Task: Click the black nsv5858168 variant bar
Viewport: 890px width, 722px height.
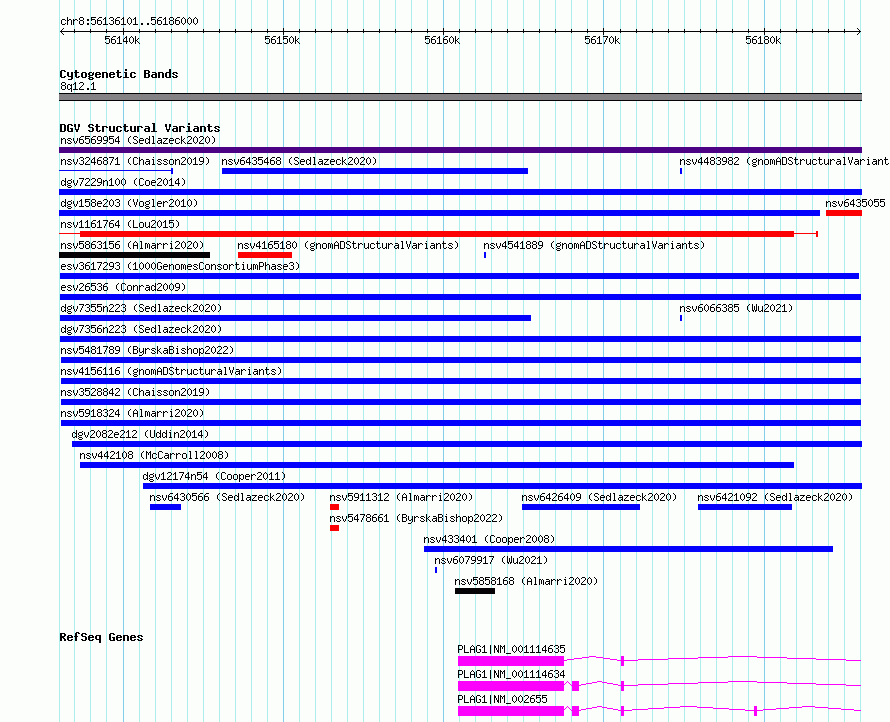Action: click(475, 591)
